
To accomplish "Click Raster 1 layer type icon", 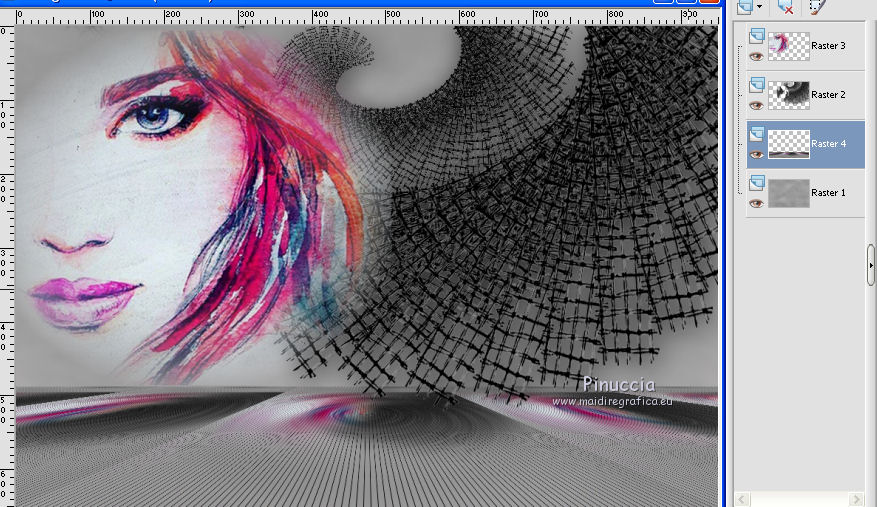I will [757, 182].
